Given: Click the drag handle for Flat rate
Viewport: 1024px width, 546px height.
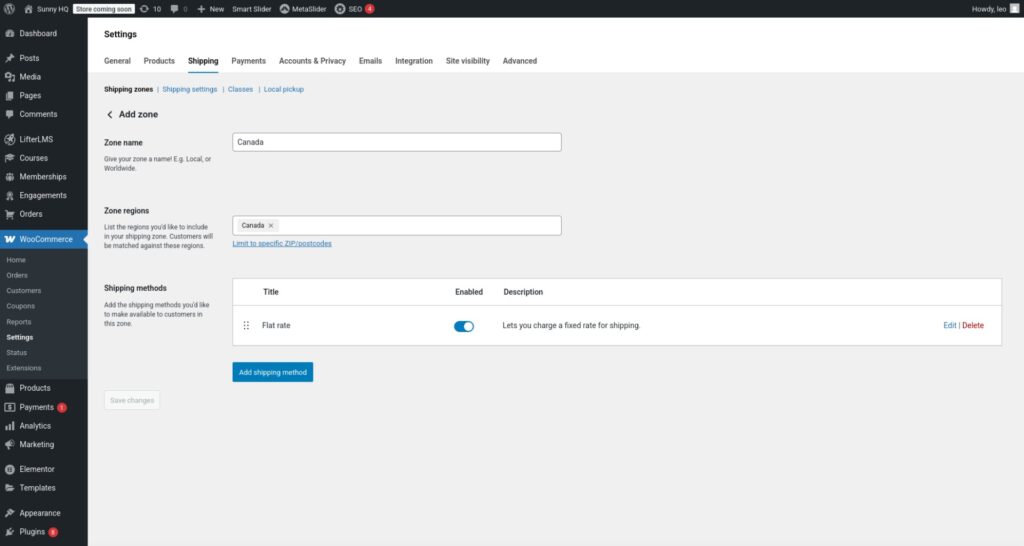Looking at the screenshot, I should coord(246,326).
